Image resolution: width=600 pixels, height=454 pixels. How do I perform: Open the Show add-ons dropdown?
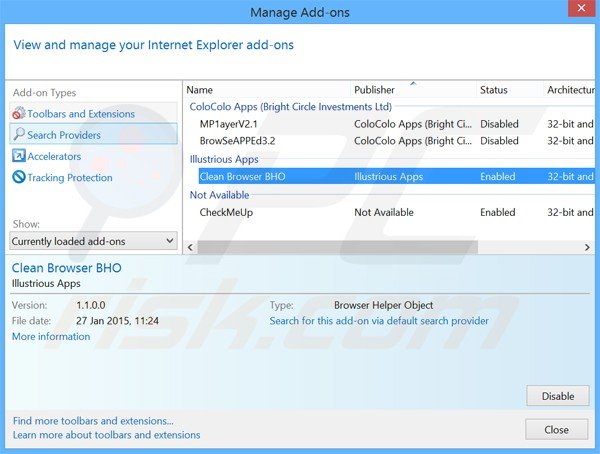[x=93, y=241]
